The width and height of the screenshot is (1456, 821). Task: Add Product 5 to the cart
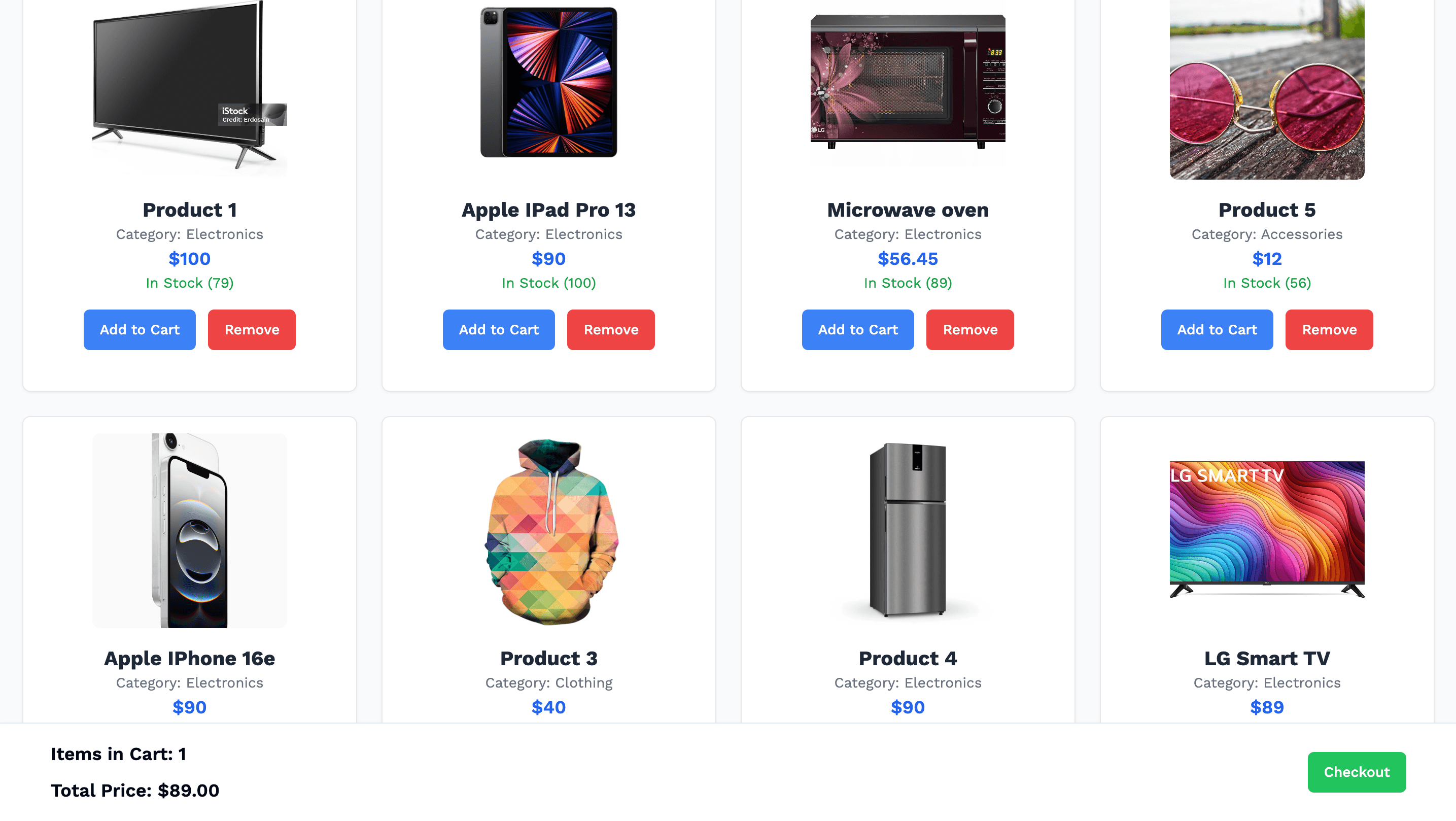(1217, 330)
